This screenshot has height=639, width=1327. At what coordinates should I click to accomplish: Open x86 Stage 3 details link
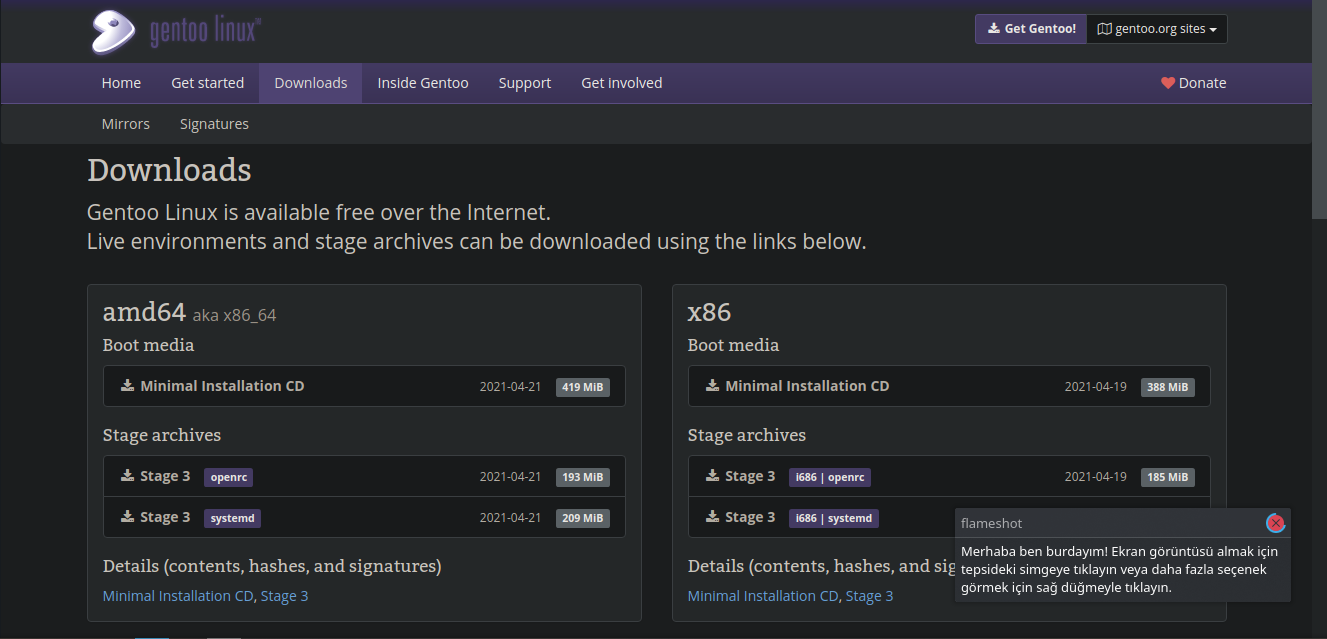tap(870, 596)
